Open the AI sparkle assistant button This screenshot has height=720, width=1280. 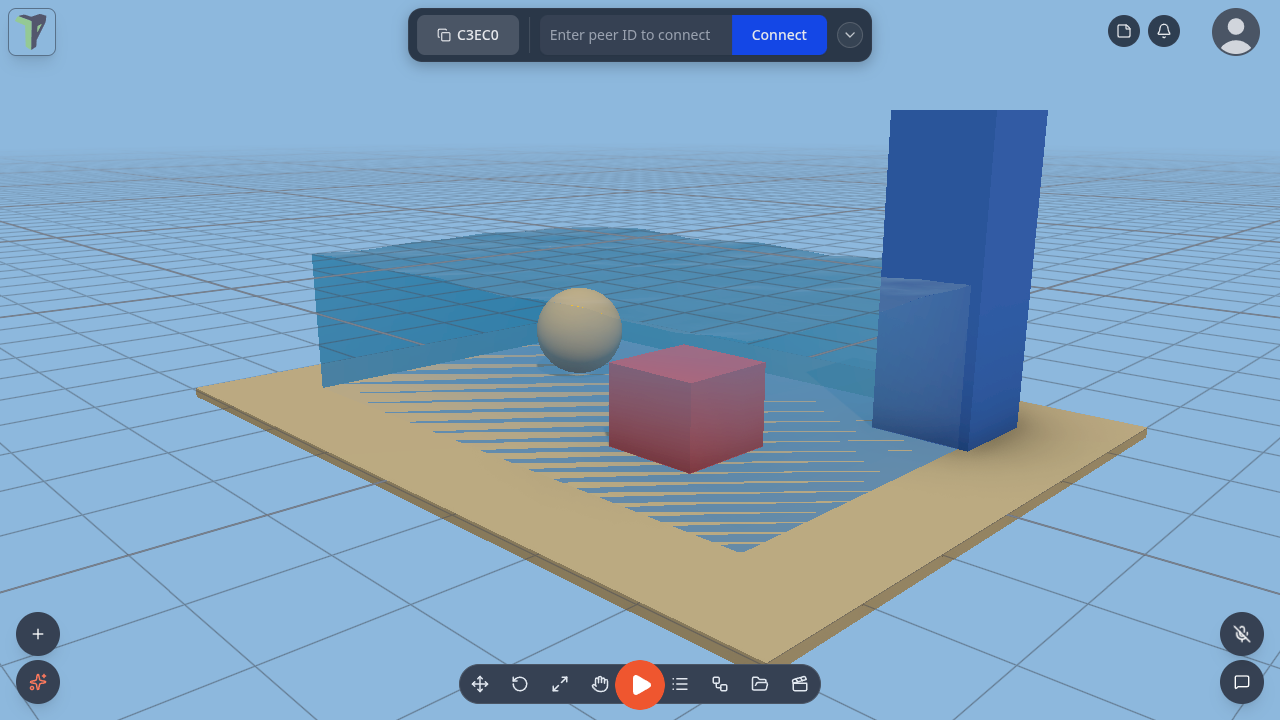38,682
